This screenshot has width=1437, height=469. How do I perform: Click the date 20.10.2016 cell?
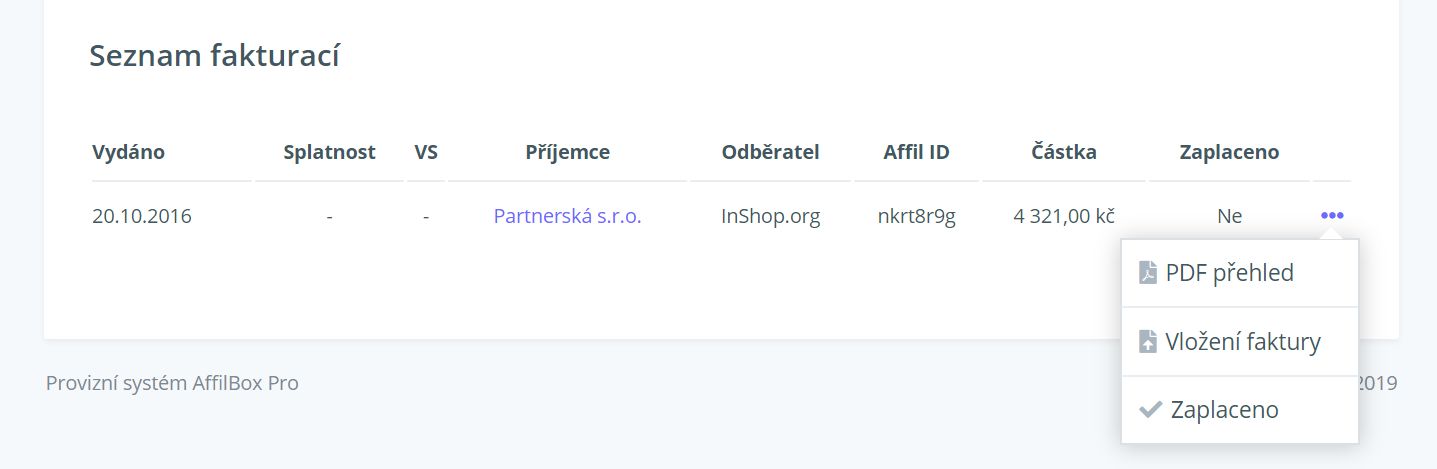142,215
